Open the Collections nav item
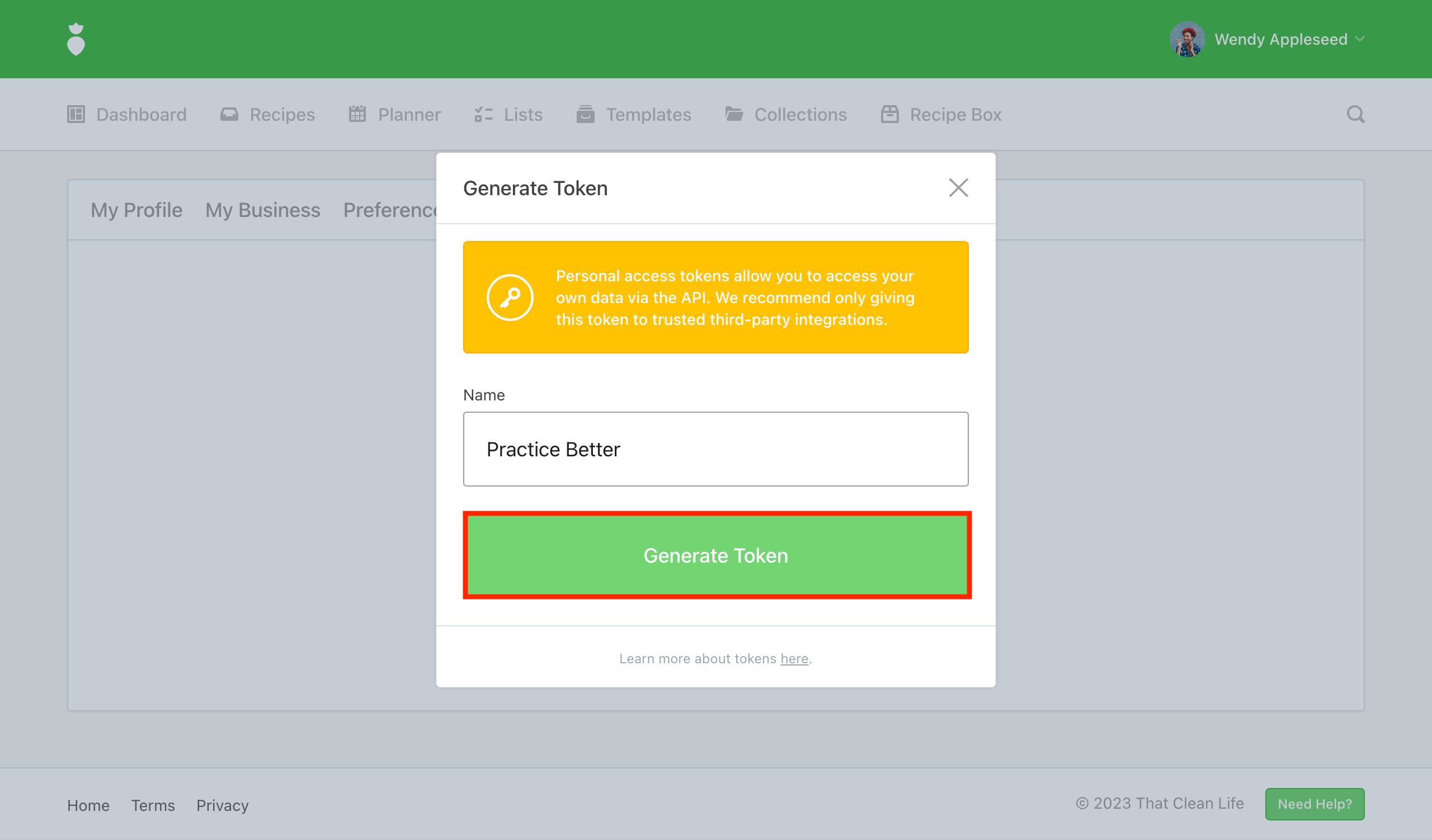Screen dimensions: 1432x840 [x=786, y=115]
